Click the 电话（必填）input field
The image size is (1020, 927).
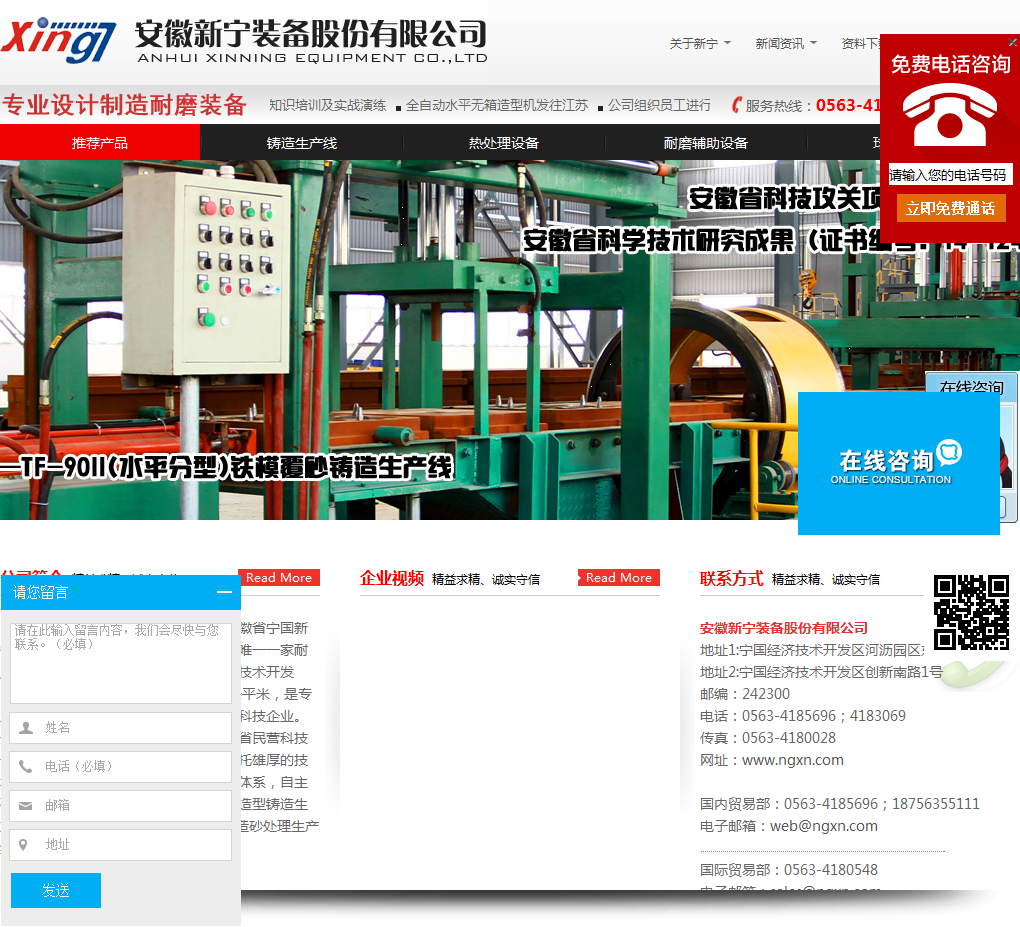[121, 766]
